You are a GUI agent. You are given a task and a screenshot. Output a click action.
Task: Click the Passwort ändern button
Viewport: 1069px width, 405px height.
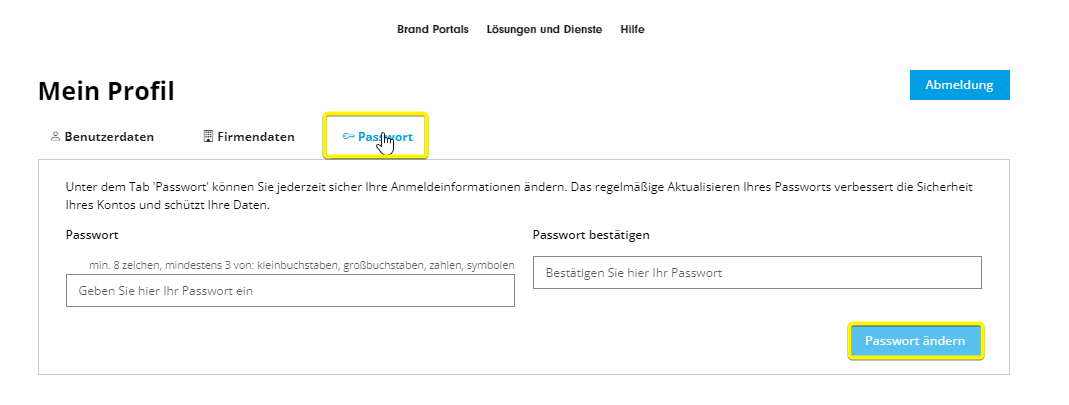tap(915, 341)
